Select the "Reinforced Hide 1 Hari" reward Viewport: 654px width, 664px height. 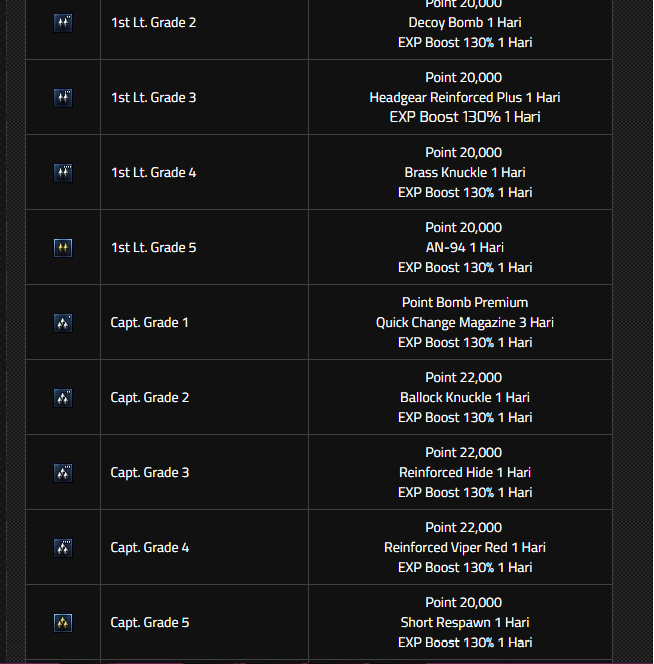(x=464, y=472)
